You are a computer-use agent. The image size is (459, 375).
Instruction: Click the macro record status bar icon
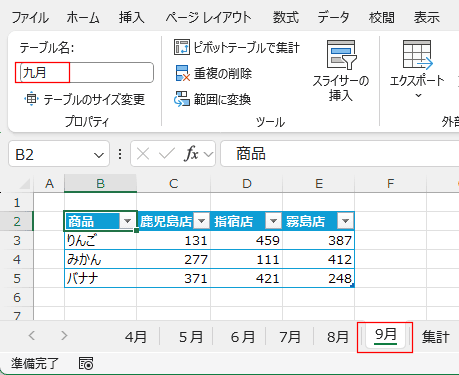pos(86,363)
